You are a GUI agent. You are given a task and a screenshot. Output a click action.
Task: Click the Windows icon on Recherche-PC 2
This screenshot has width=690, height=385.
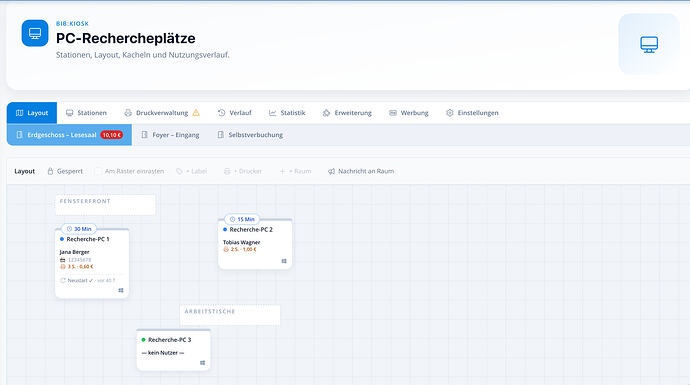tap(284, 261)
